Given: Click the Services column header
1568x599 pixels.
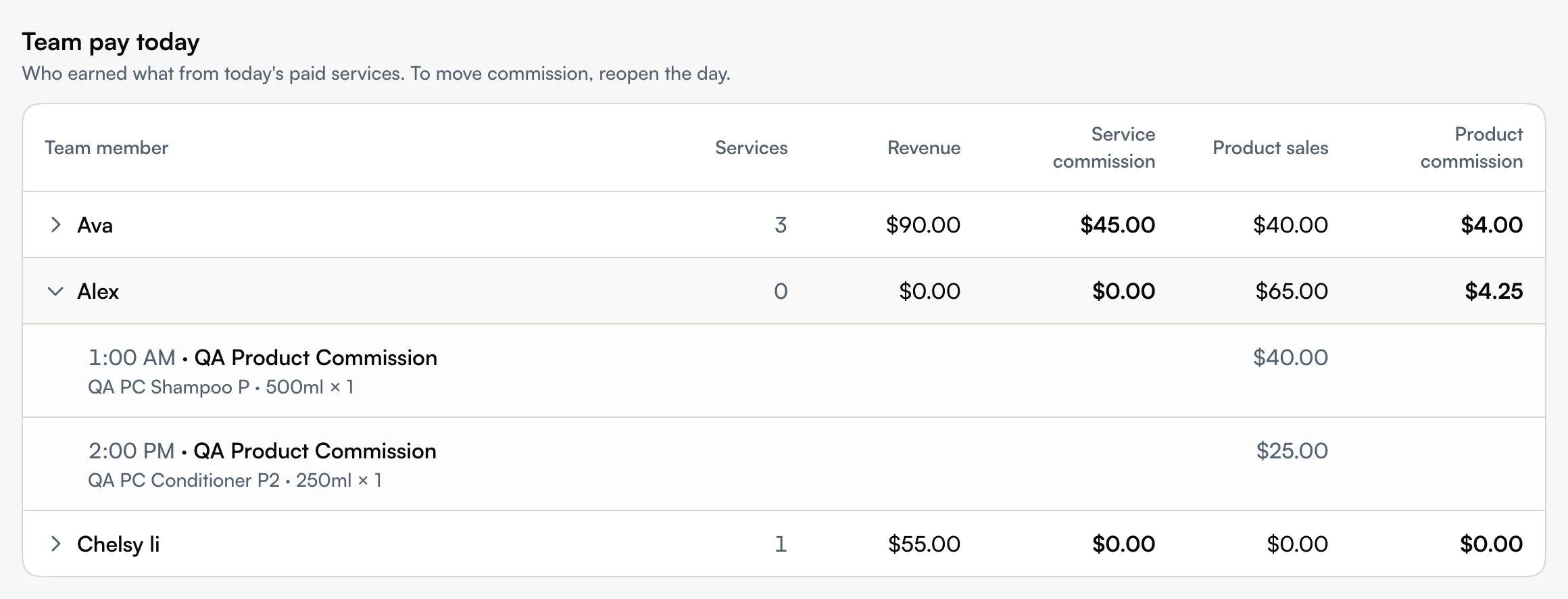Looking at the screenshot, I should pyautogui.click(x=751, y=148).
